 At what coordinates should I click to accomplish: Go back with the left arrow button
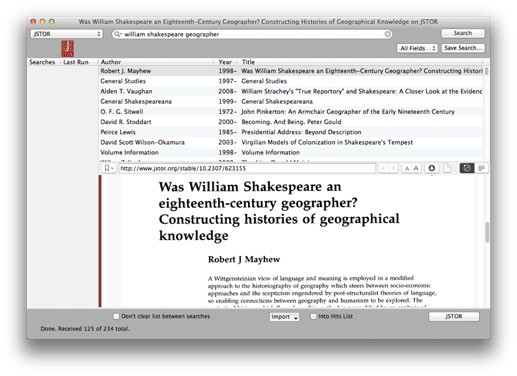(x=383, y=168)
